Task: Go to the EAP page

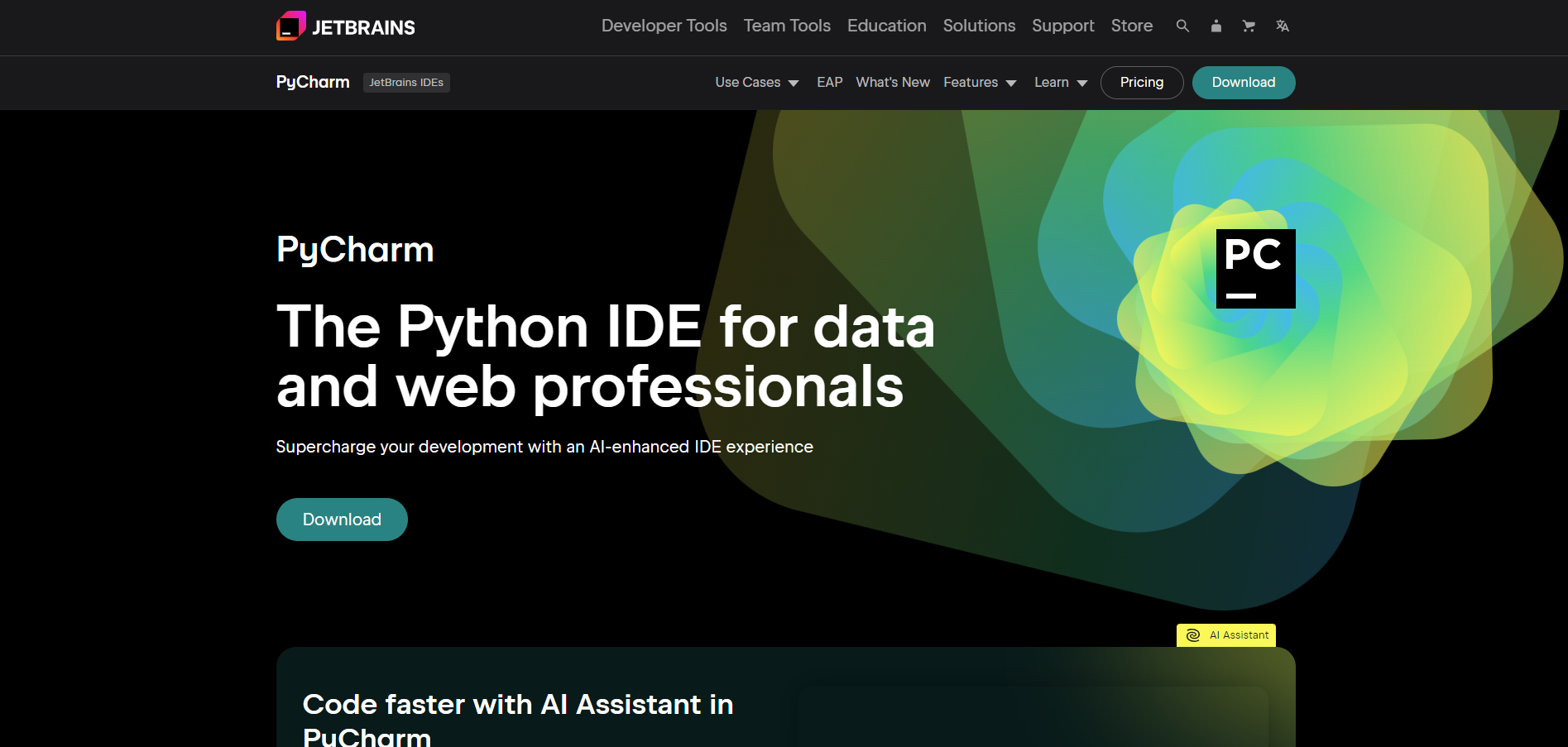Action: point(829,83)
